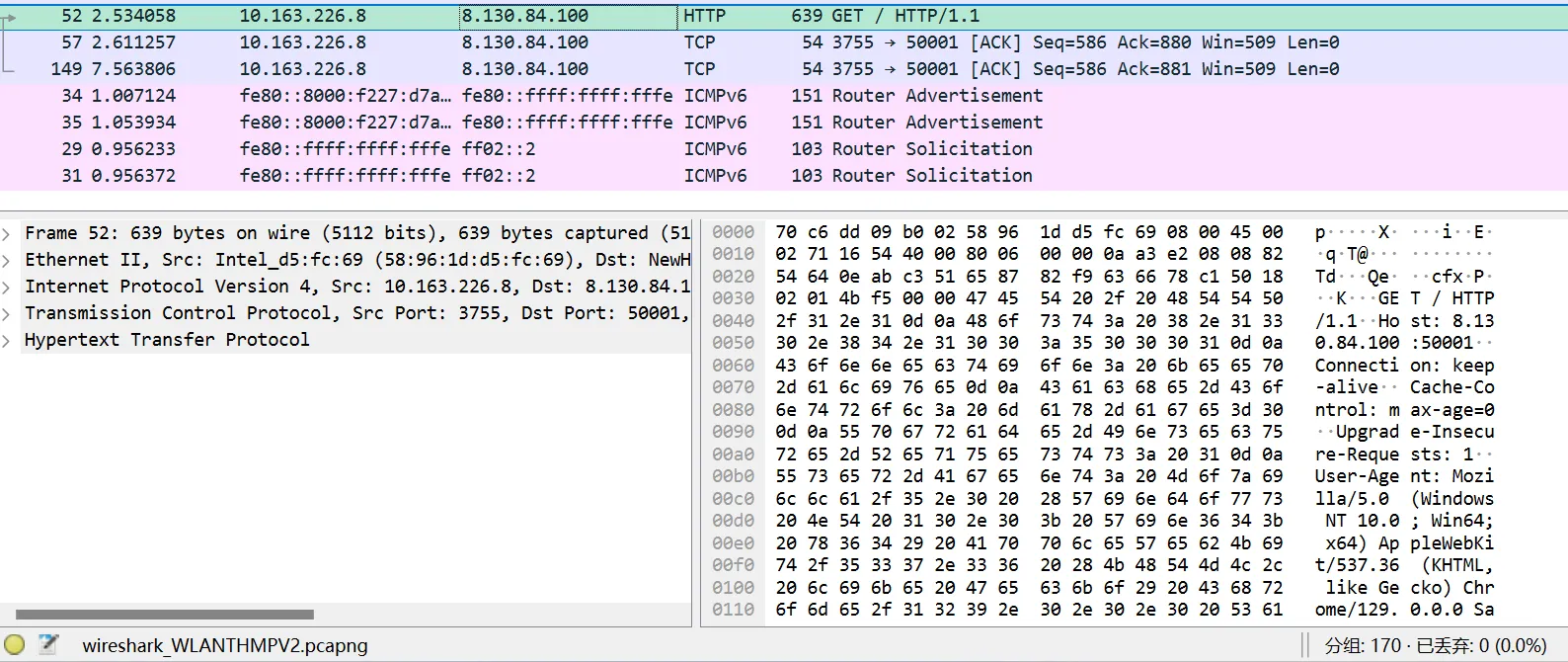Screen dimensions: 1568x662
Task: Open Expert Information via the yellow circle icon
Action: (14, 645)
